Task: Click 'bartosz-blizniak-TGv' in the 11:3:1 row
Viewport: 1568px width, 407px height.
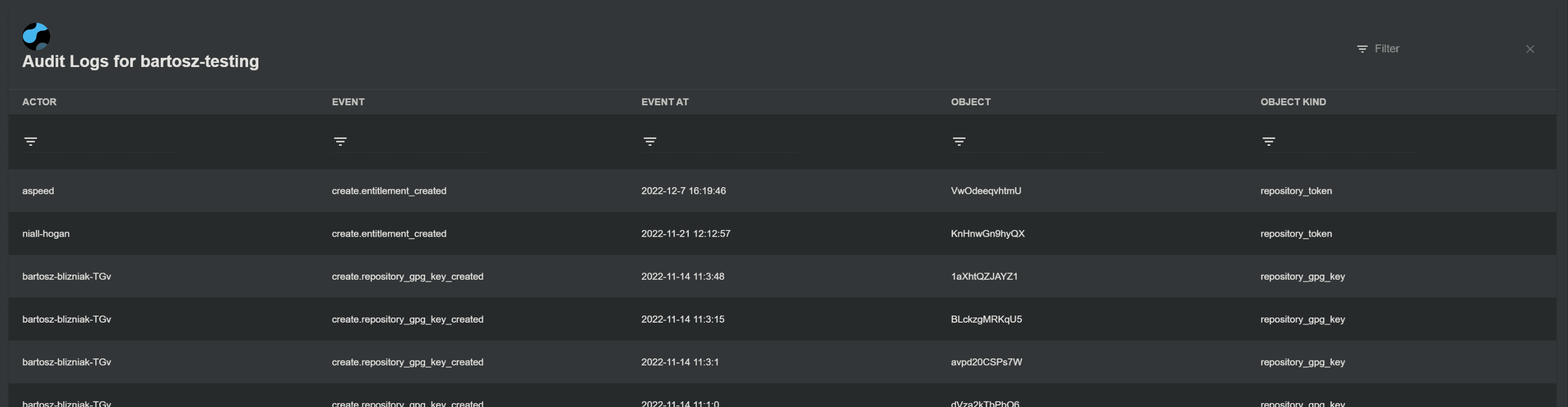Action: point(67,362)
